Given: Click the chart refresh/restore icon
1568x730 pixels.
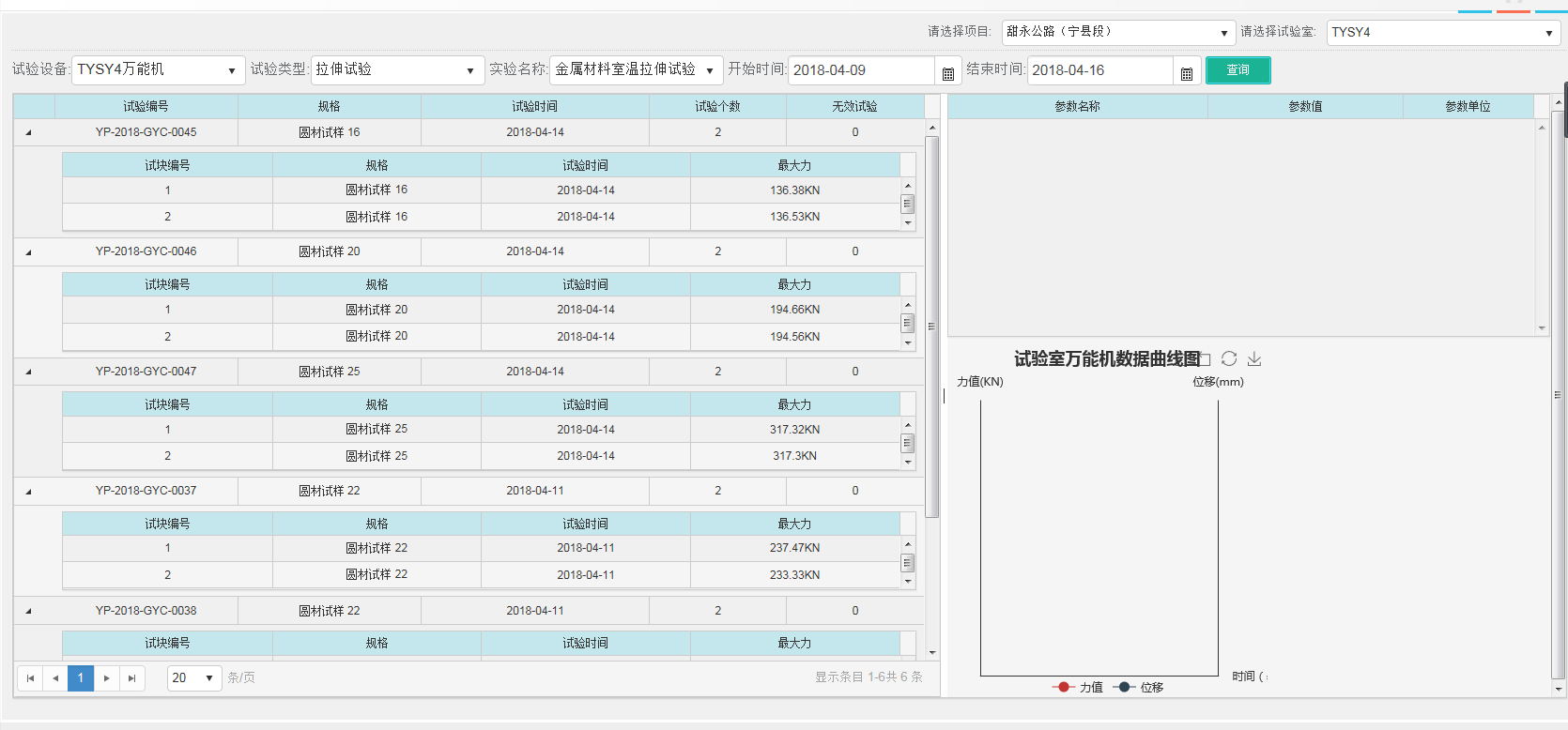Looking at the screenshot, I should pos(1229,358).
